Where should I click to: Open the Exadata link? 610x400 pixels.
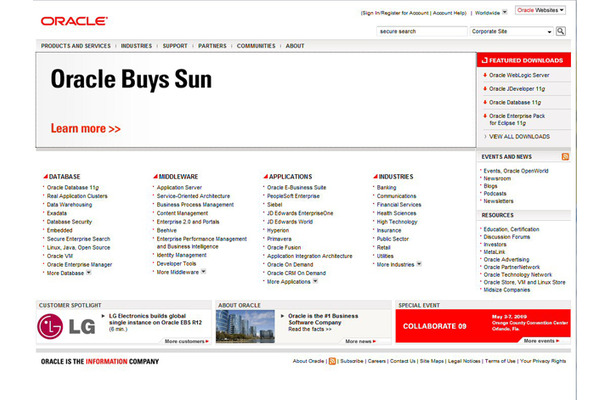[57, 213]
